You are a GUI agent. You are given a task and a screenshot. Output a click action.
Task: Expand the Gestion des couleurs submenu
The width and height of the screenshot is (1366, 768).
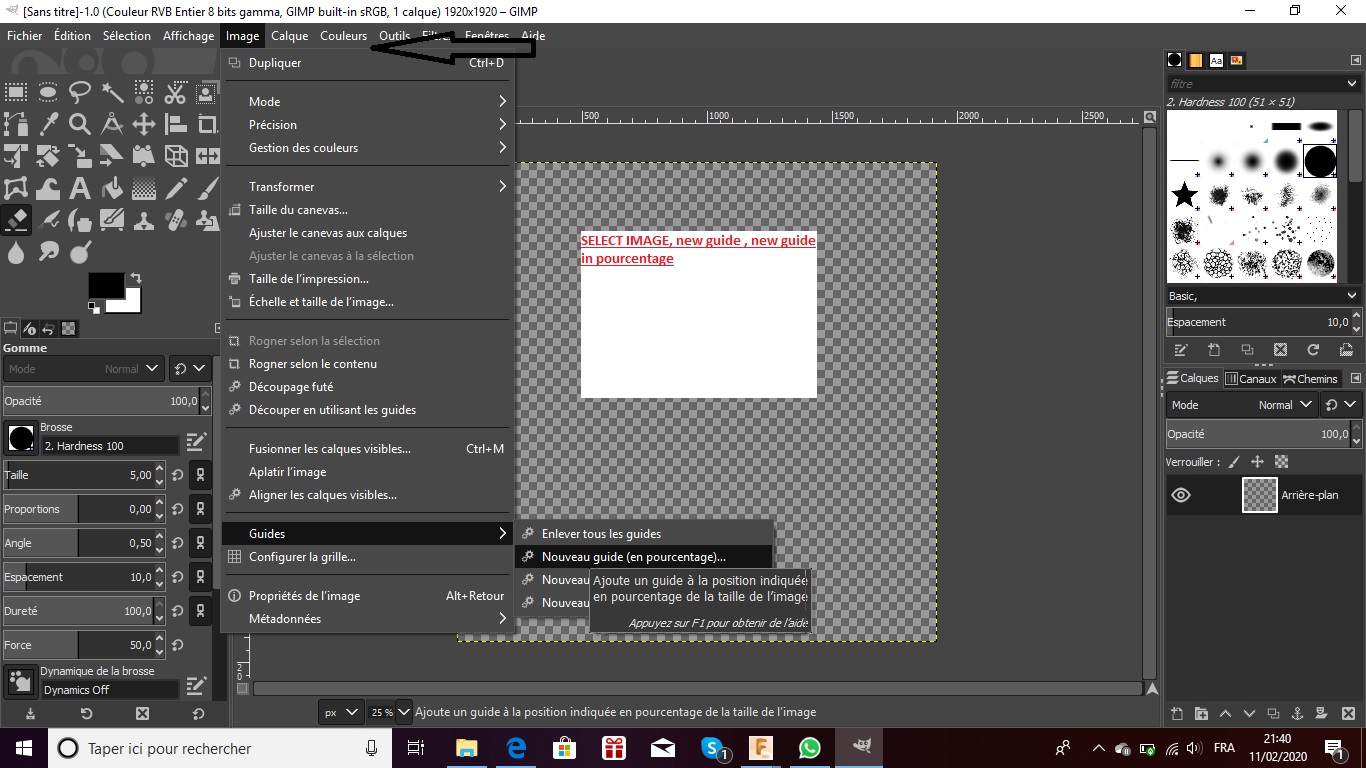[x=366, y=148]
